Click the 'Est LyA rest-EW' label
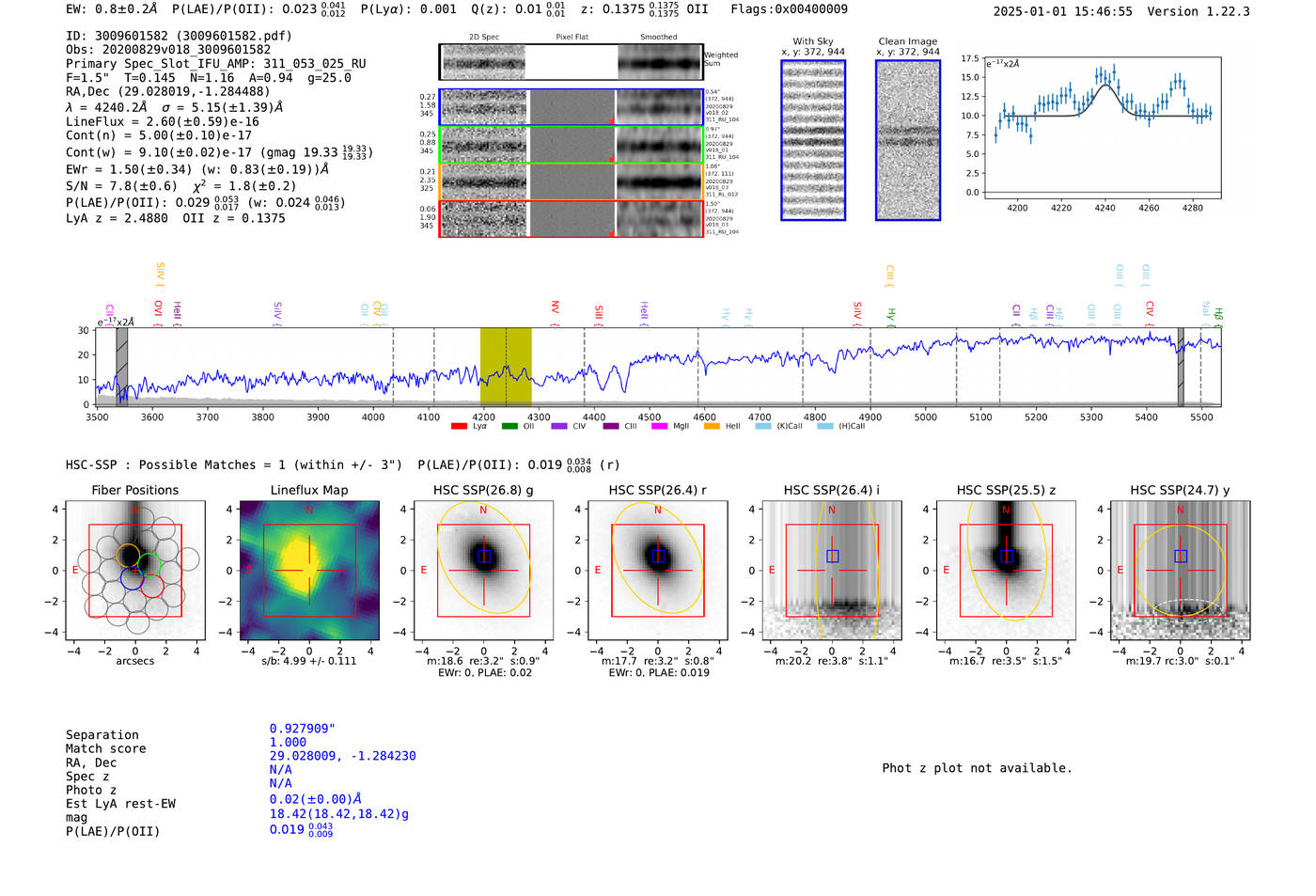 120,804
